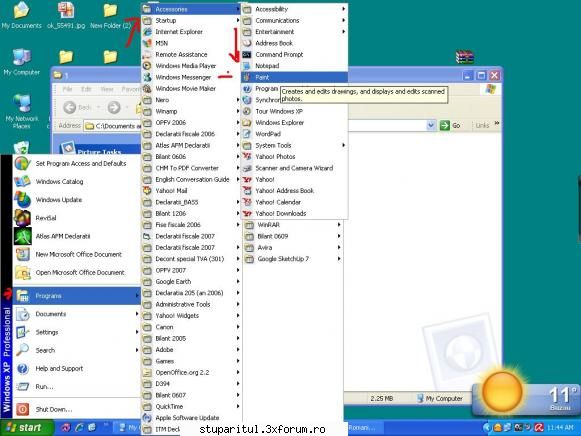Click the Yahoo! Downloads icon
The height and width of the screenshot is (436, 581).
[247, 213]
